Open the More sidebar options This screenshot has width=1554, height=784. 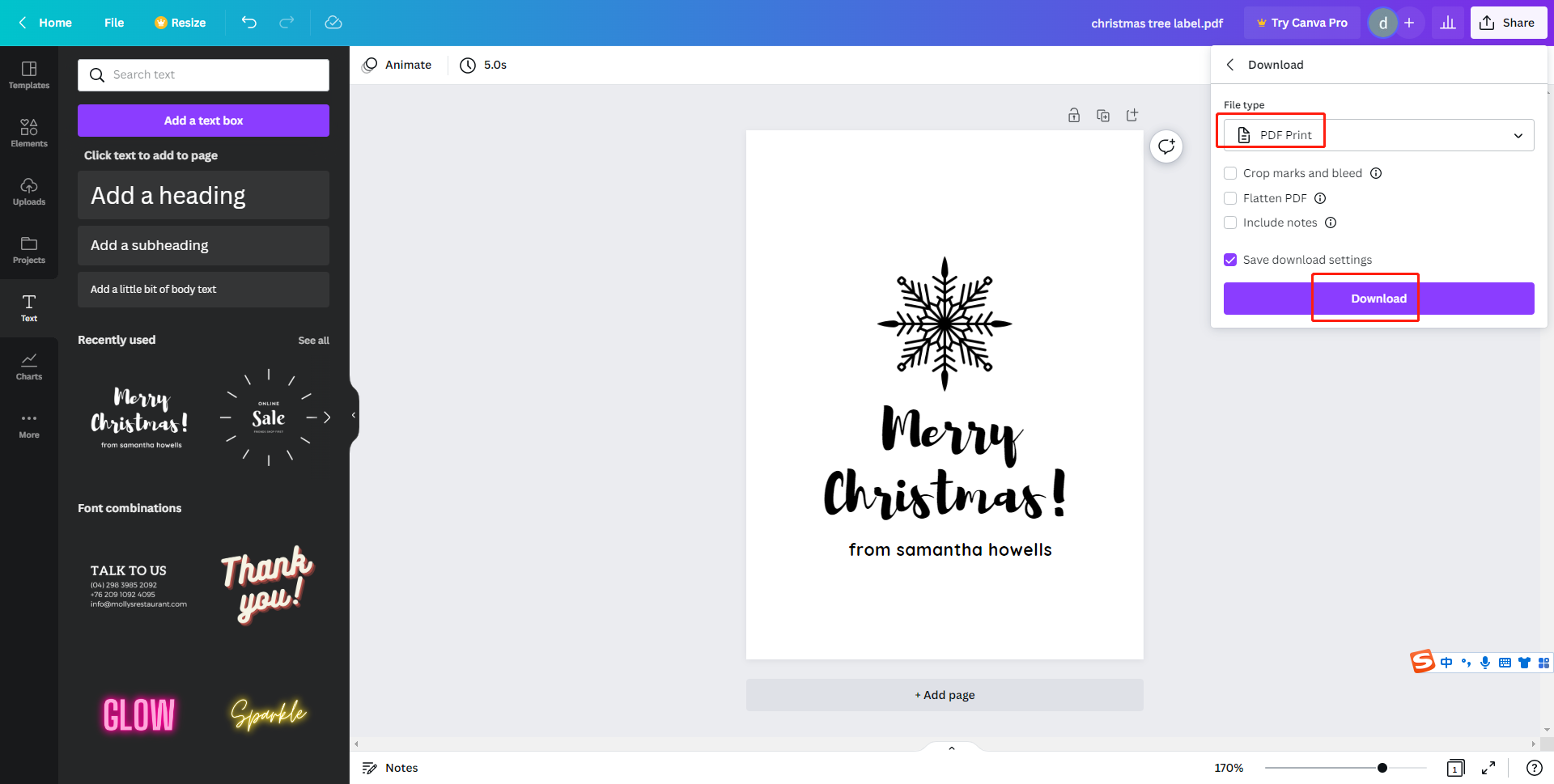coord(29,425)
